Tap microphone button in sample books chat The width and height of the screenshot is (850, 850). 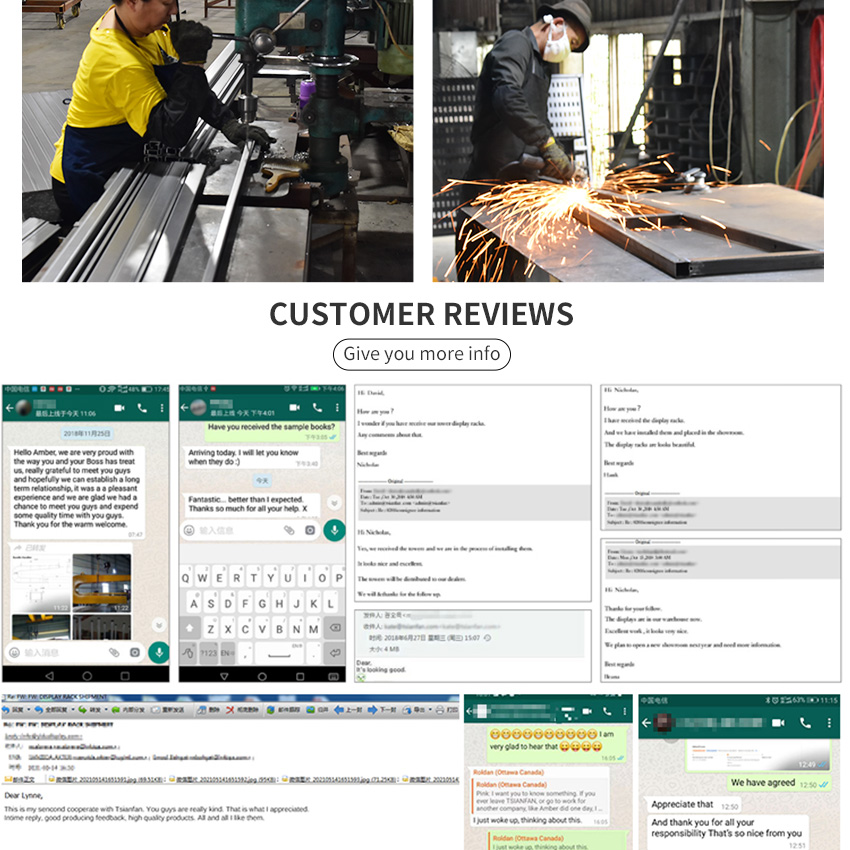334,530
